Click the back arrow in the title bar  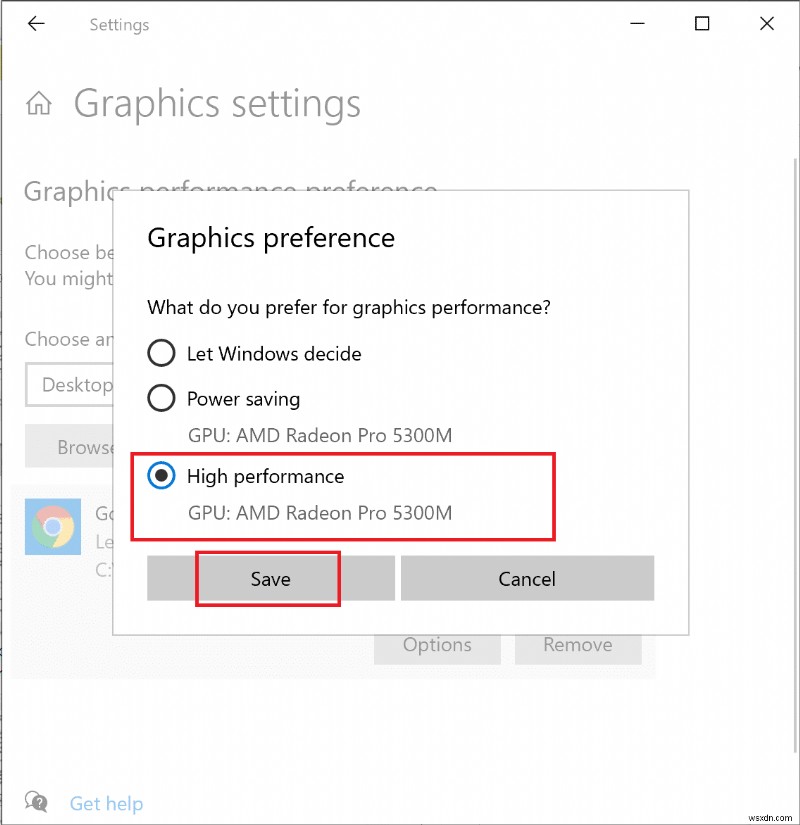point(36,23)
